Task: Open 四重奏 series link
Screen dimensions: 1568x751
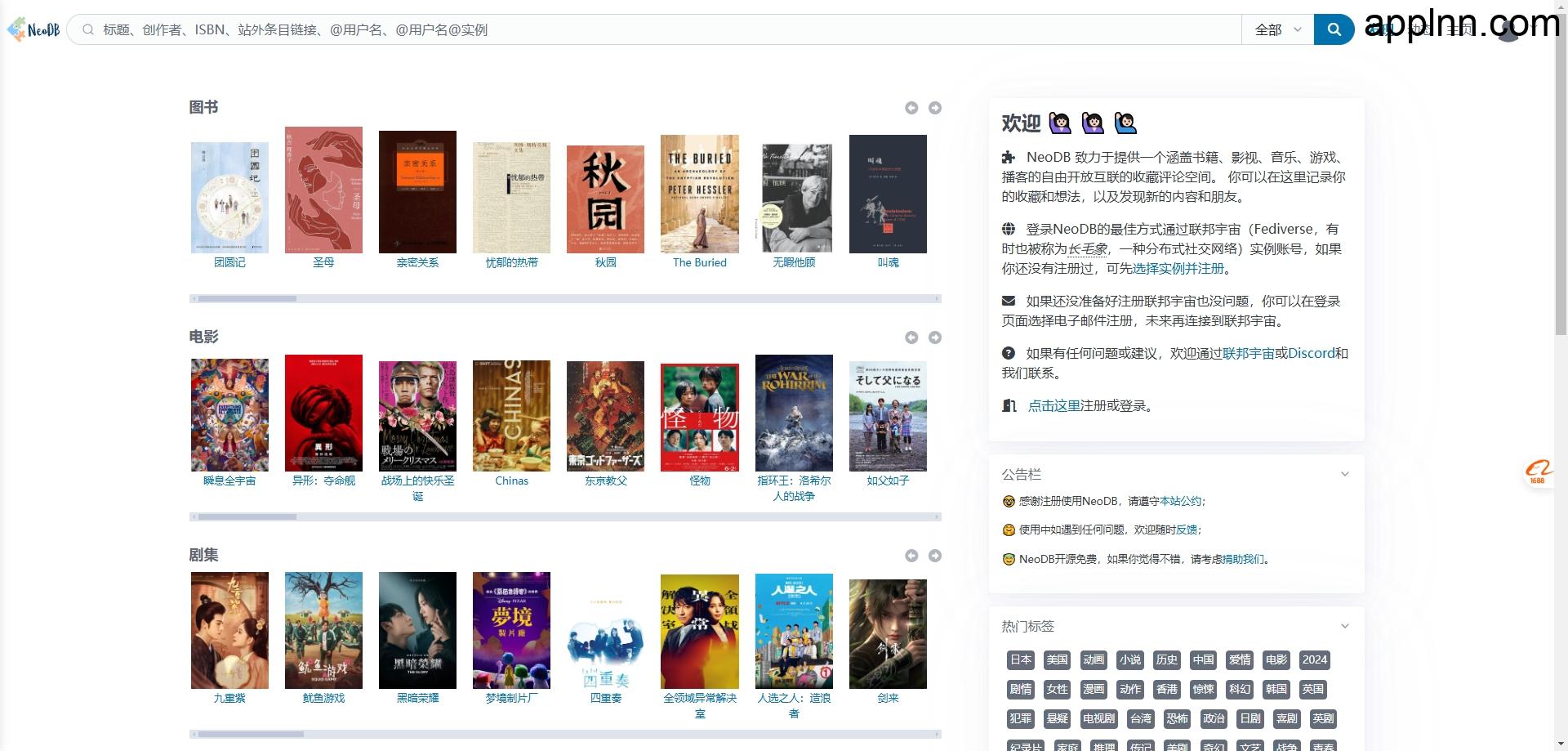Action: pos(605,698)
